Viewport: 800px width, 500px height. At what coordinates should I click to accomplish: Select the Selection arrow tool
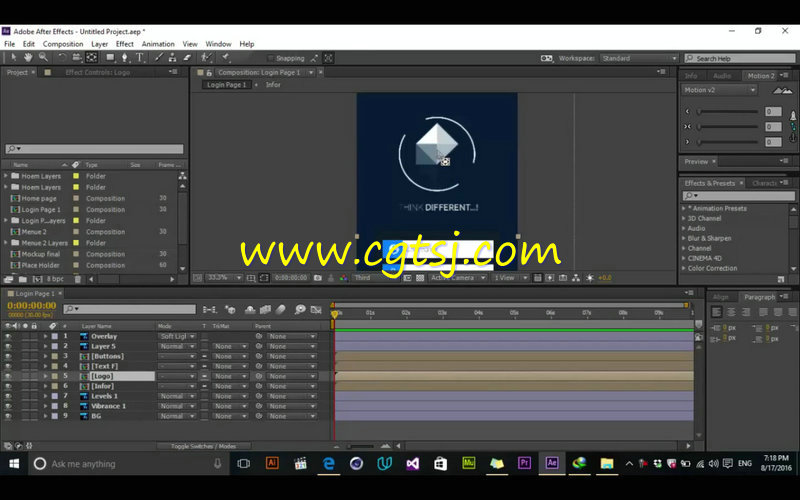(14, 58)
